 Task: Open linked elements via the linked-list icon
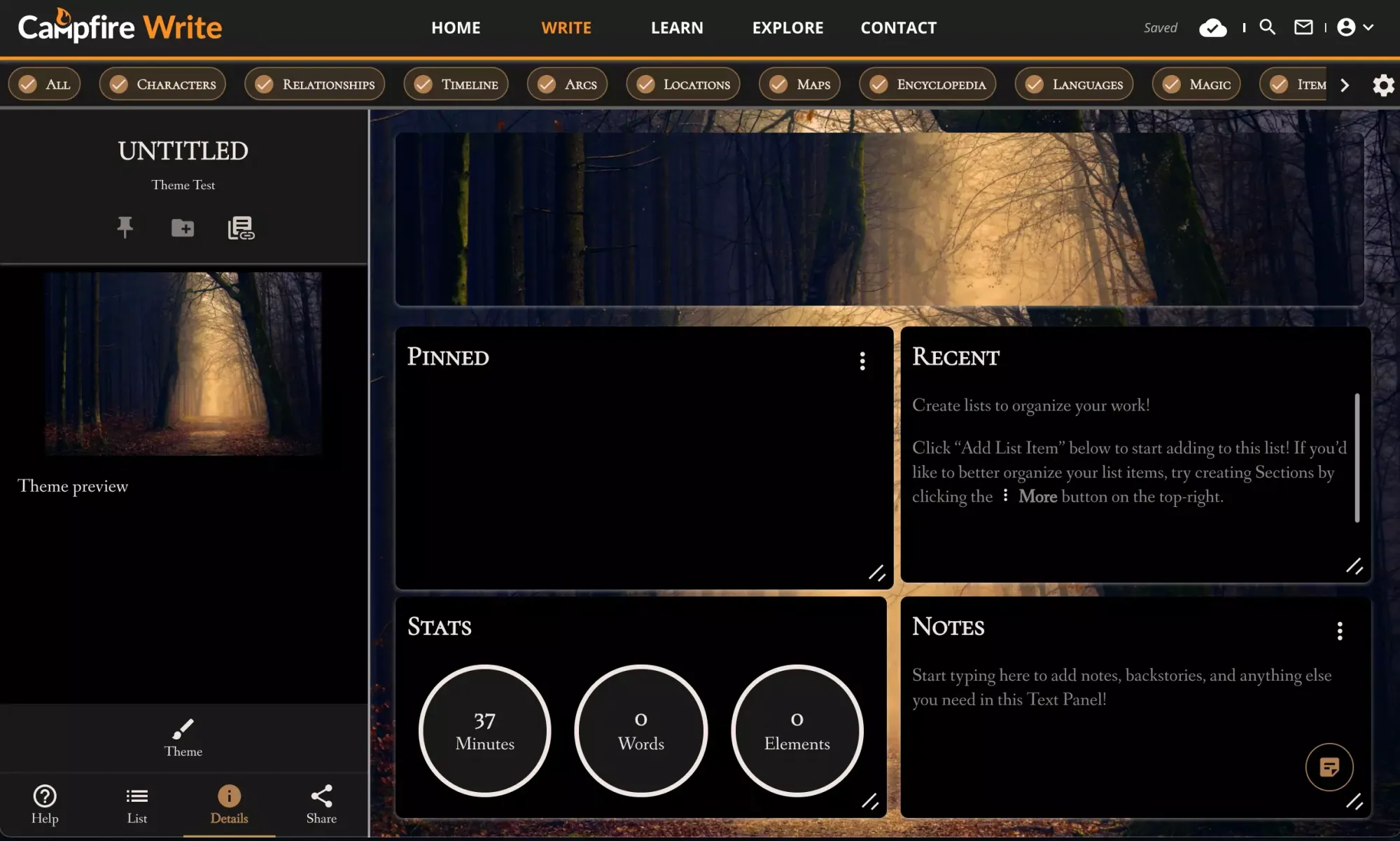click(240, 228)
